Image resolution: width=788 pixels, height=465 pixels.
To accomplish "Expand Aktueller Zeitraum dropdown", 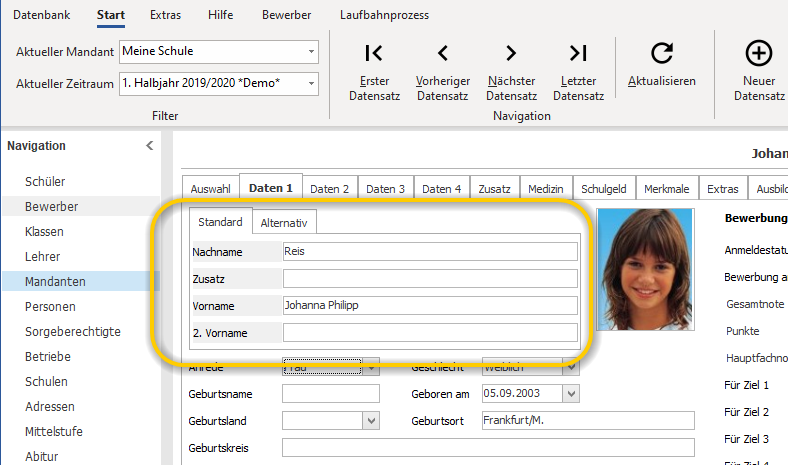I will pos(311,83).
